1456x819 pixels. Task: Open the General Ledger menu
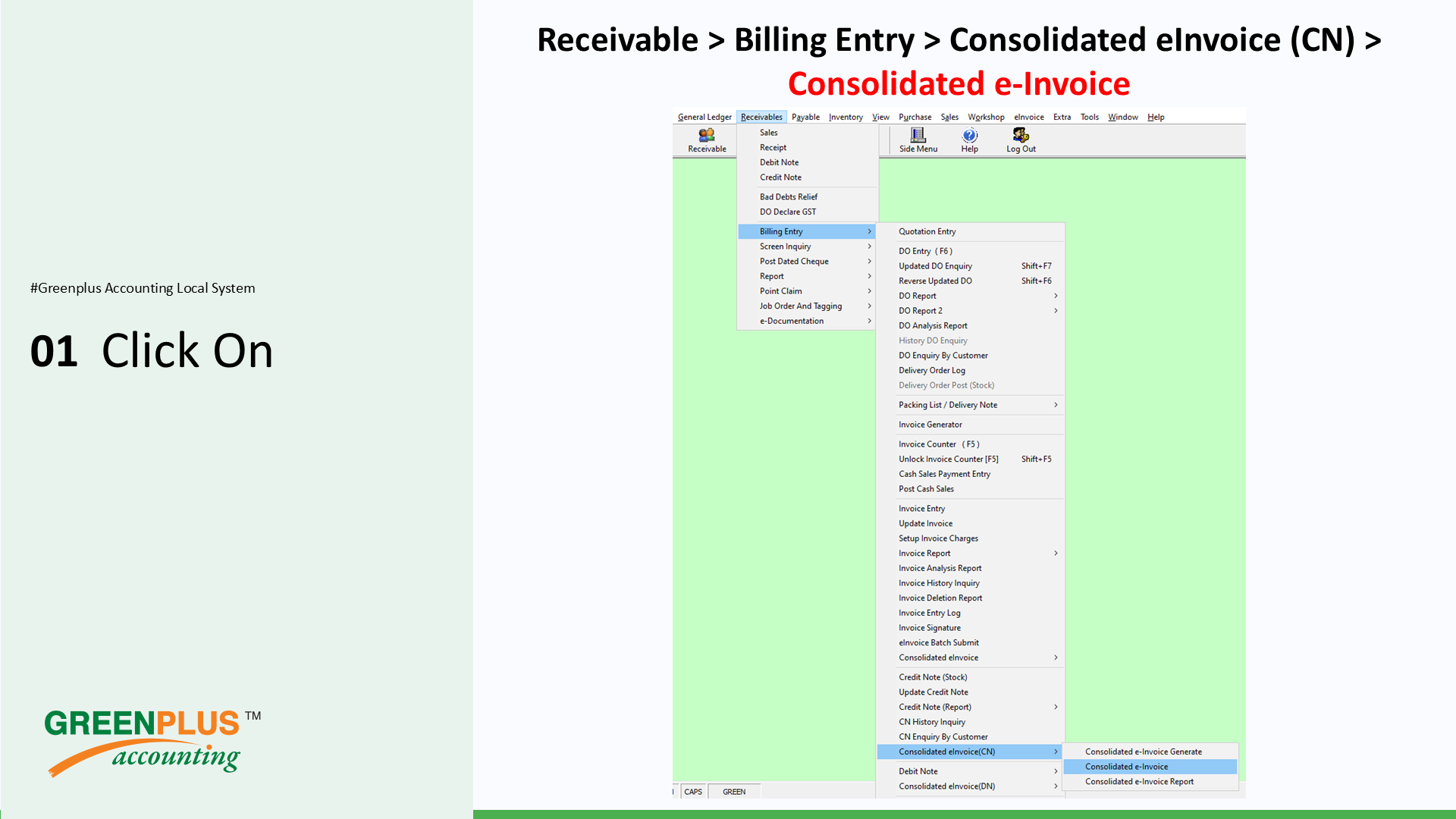tap(704, 117)
